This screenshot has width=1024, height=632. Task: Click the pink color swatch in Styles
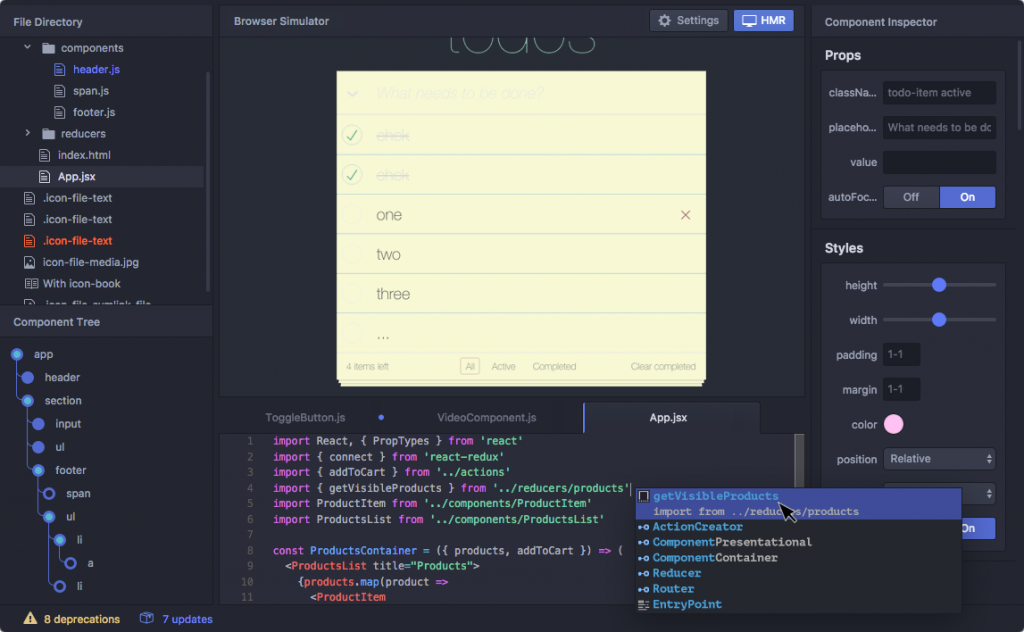coord(895,424)
